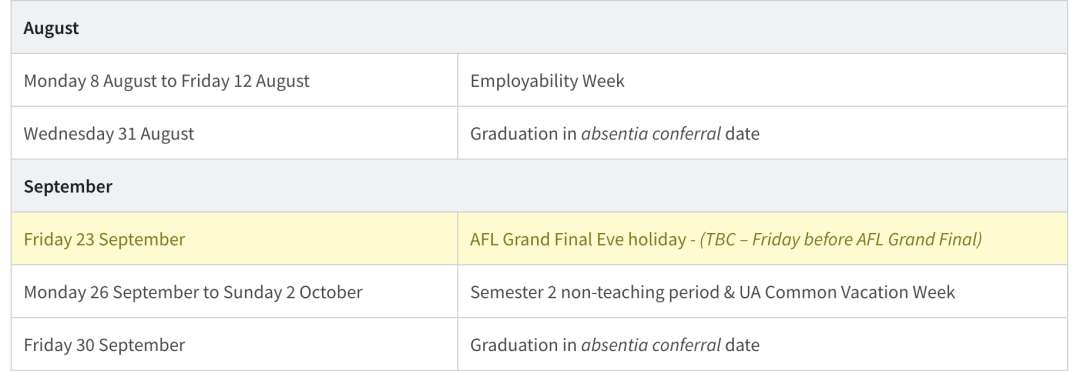
Task: Select the highlighted Friday 23 September cell
Action: tap(234, 239)
